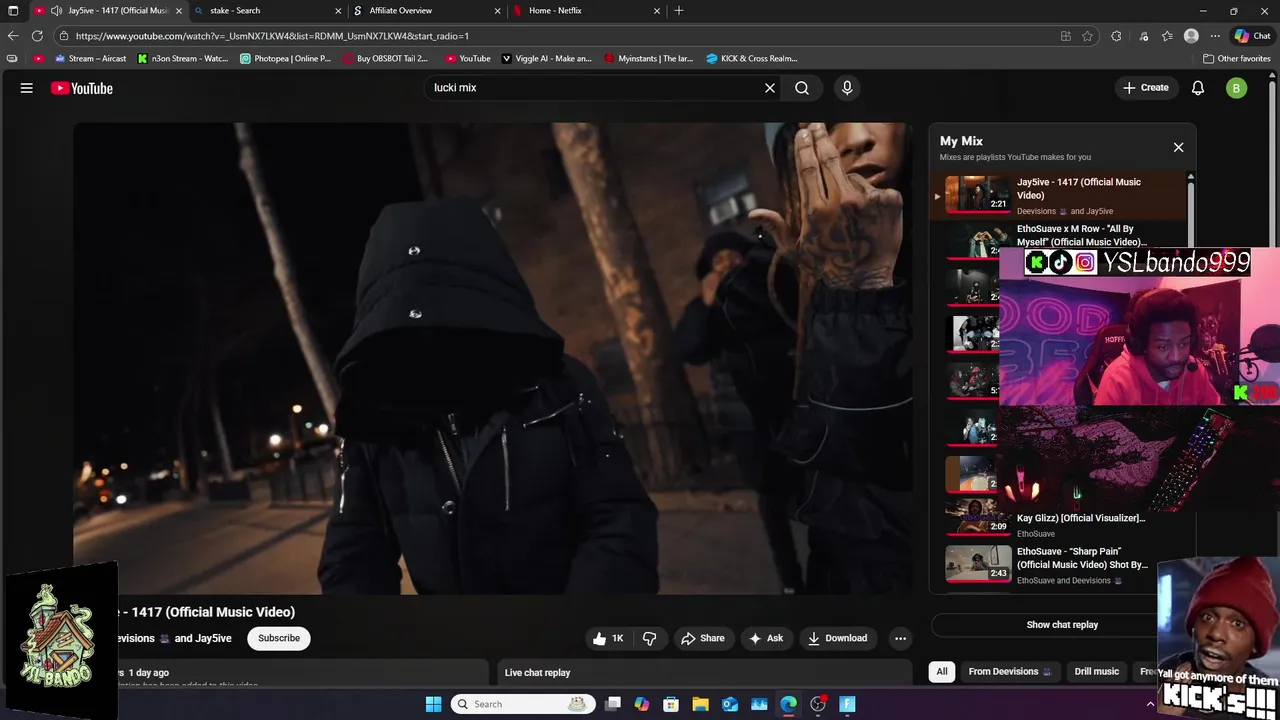The width and height of the screenshot is (1280, 720).
Task: Open the YouTube Create button
Action: pyautogui.click(x=1146, y=88)
